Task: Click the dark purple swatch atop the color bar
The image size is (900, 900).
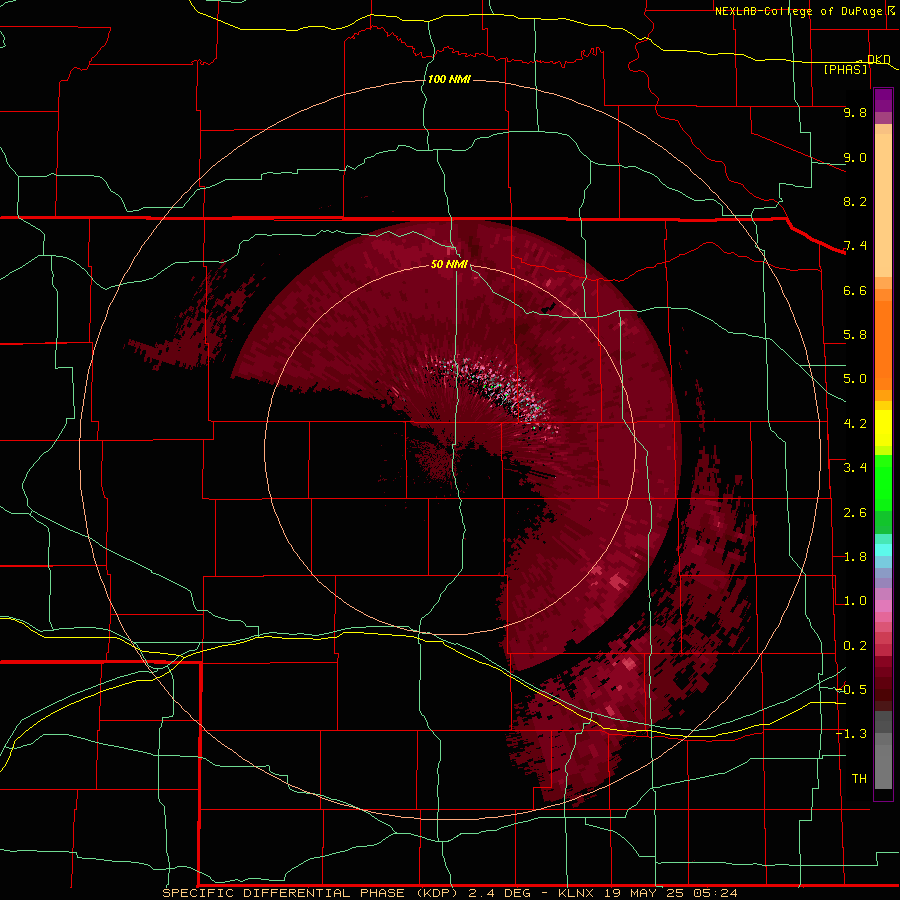Action: [x=883, y=100]
